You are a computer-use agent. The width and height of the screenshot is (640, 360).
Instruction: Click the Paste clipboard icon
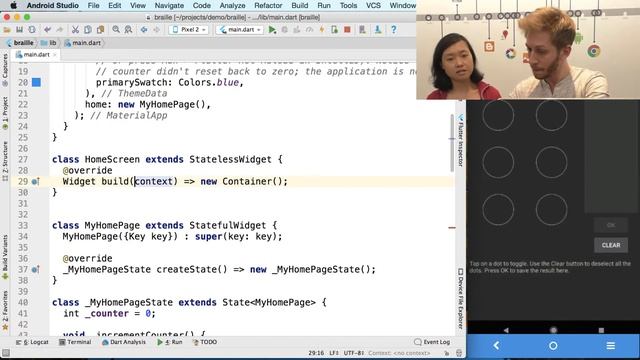[100, 30]
